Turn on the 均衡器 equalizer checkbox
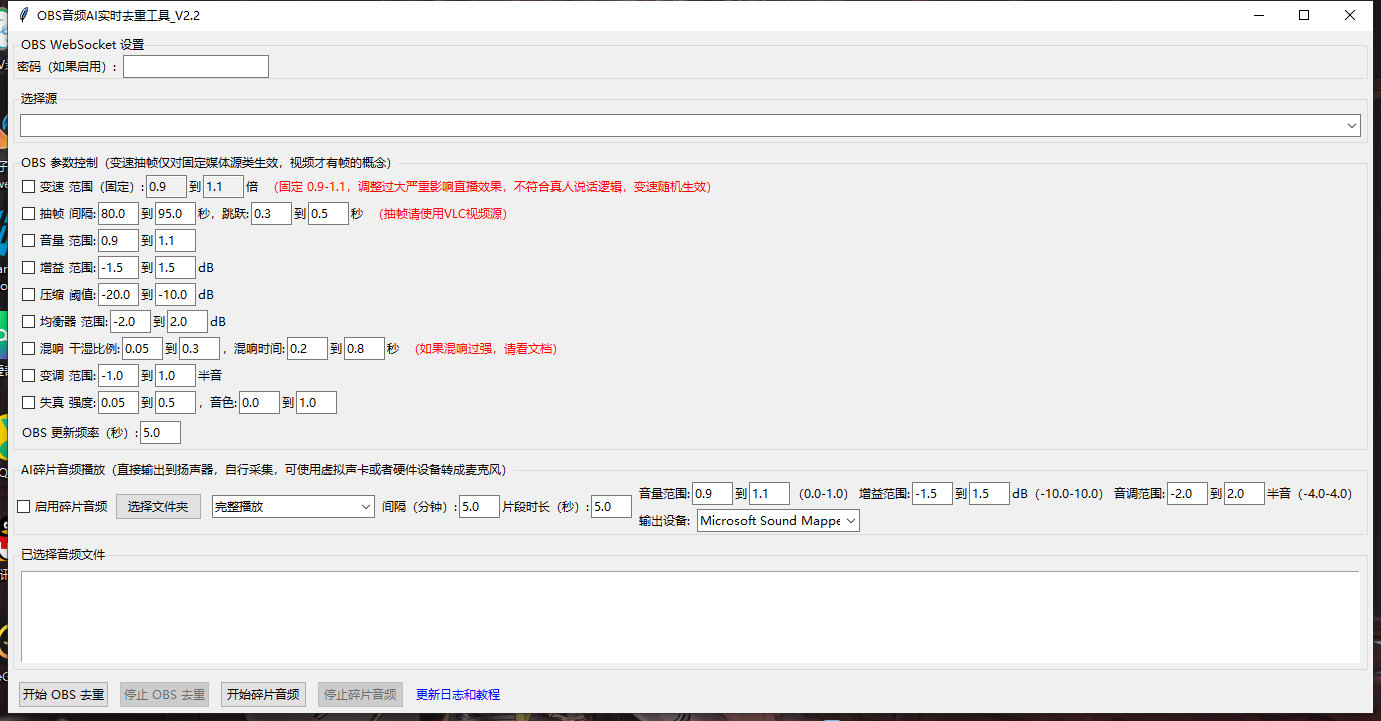The width and height of the screenshot is (1381, 721). (28, 322)
